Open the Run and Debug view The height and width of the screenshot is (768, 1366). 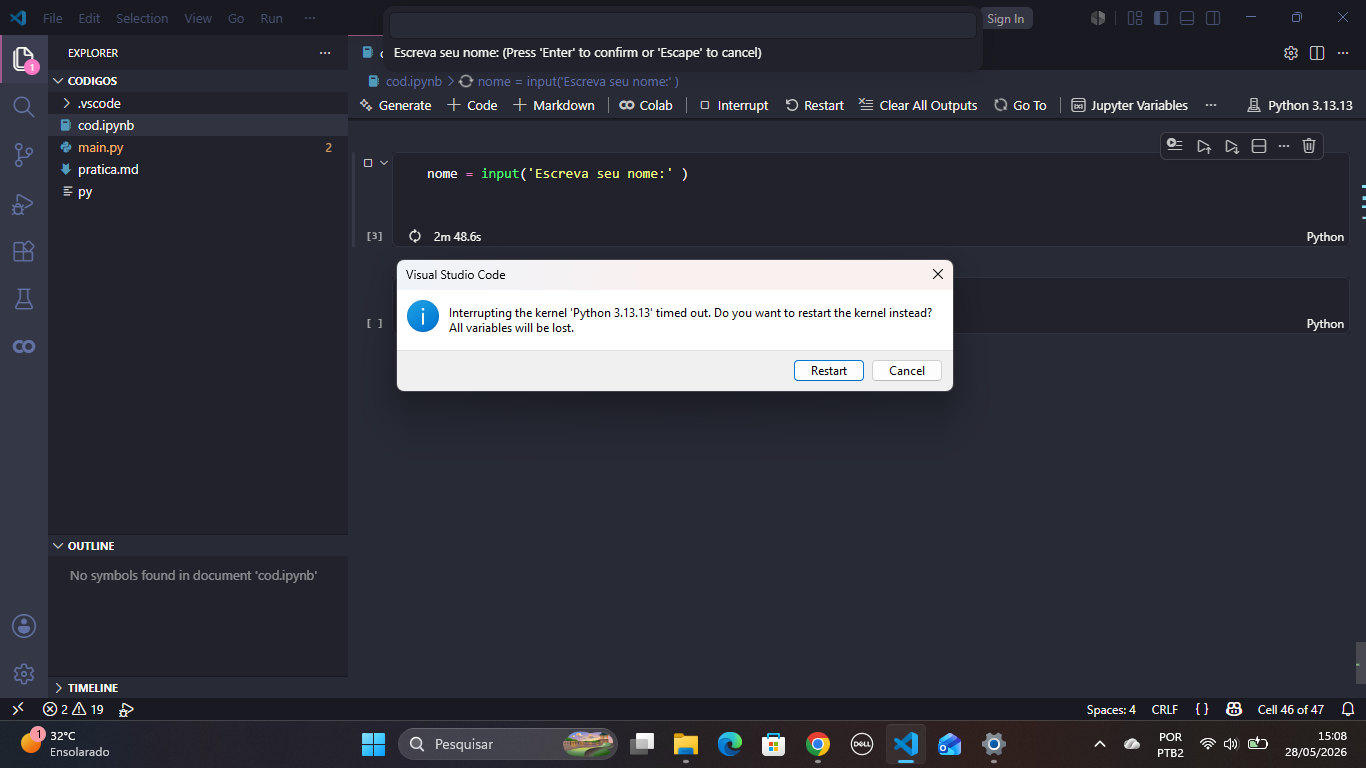(x=24, y=204)
